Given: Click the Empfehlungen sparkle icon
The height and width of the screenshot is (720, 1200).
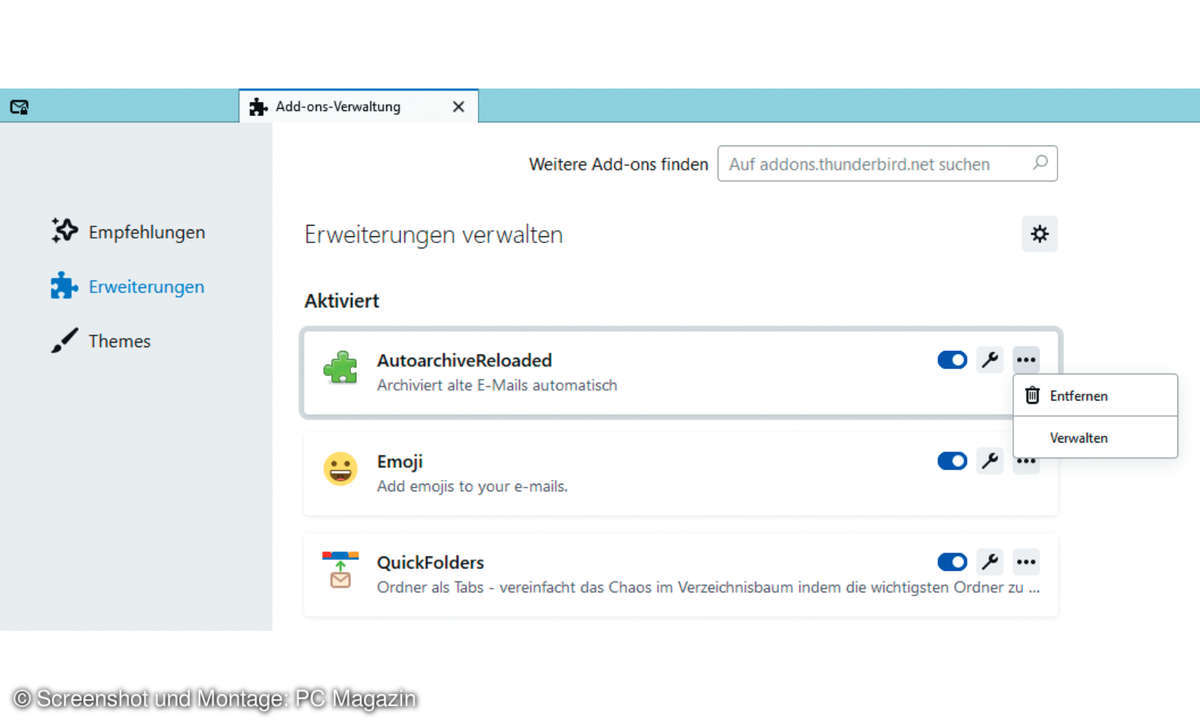Looking at the screenshot, I should point(64,231).
